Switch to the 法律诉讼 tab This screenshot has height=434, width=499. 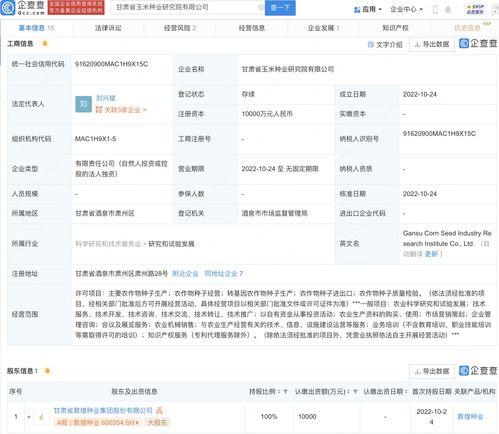(x=108, y=28)
